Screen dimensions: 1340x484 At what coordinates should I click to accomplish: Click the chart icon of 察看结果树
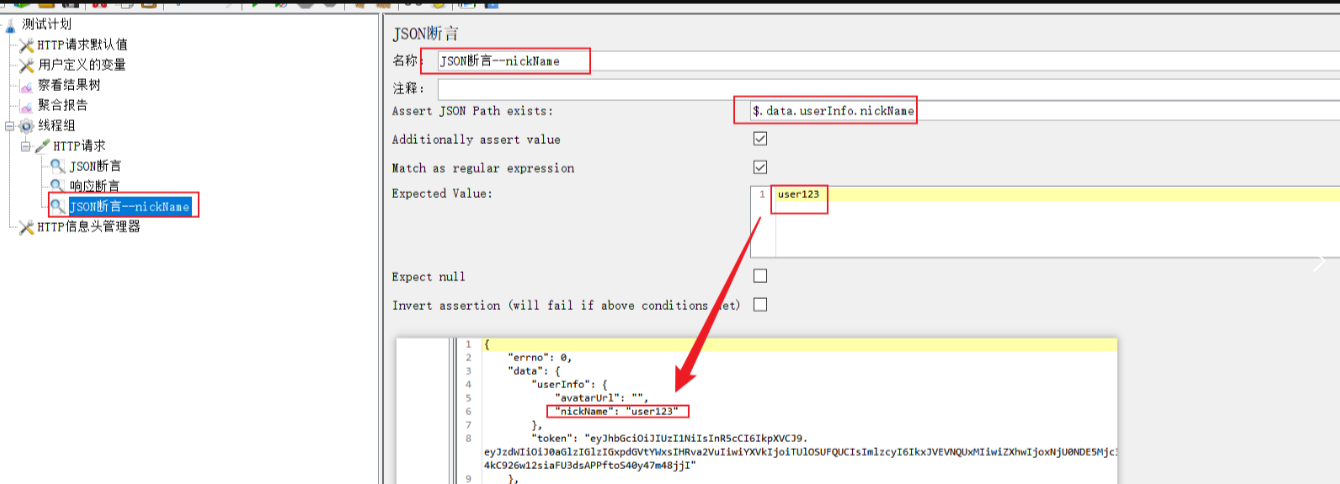coord(27,85)
